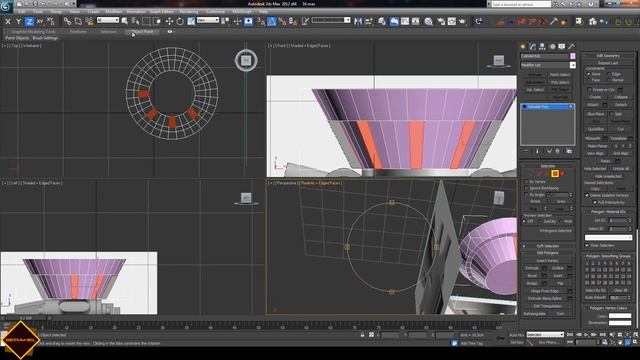This screenshot has width=640, height=360.
Task: Enable the By Angle checkbox
Action: coord(527,195)
